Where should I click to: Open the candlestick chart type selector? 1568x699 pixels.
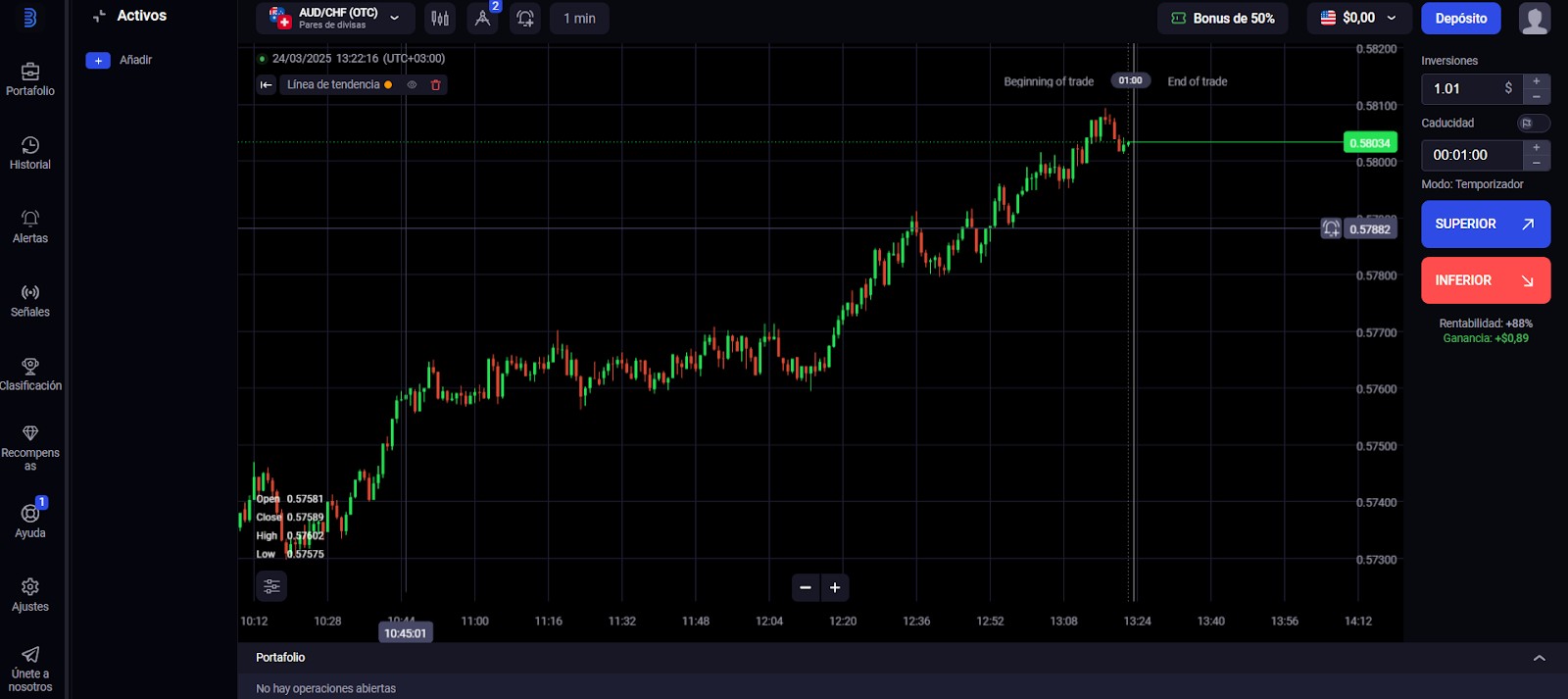tap(440, 19)
